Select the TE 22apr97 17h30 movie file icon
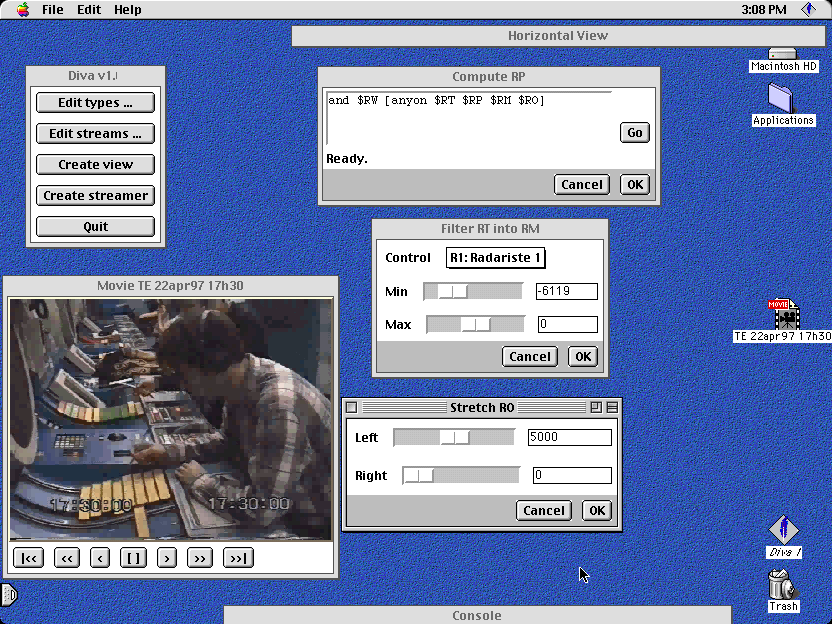This screenshot has width=832, height=624. click(x=784, y=317)
